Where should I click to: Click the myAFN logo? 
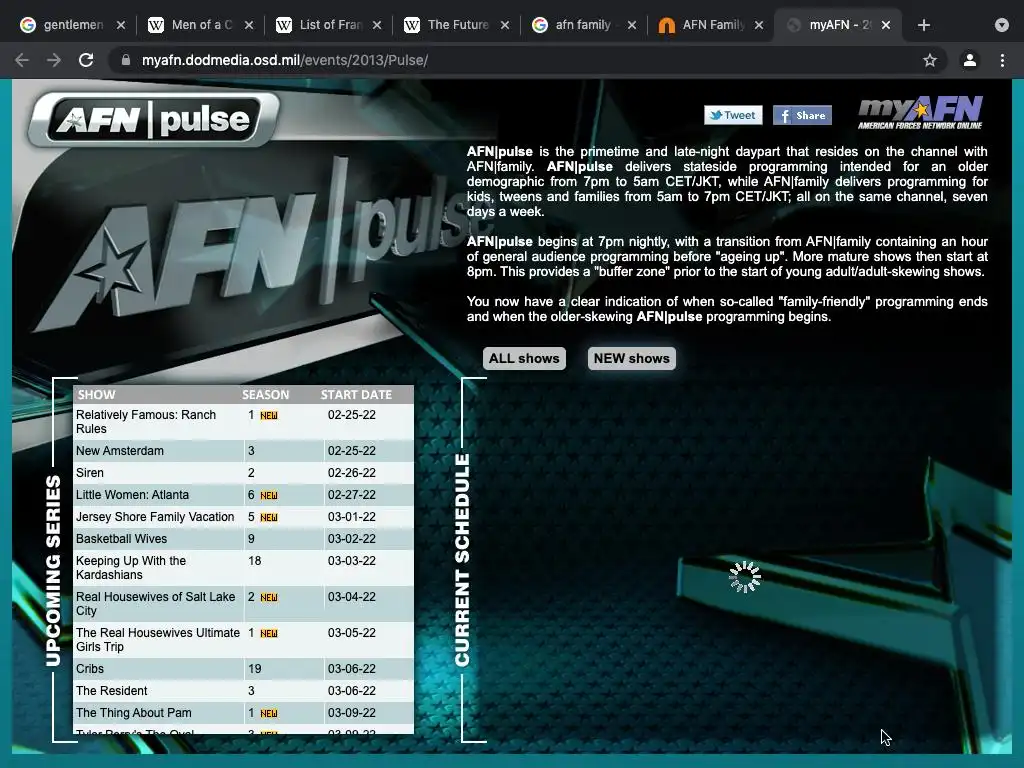coord(920,112)
